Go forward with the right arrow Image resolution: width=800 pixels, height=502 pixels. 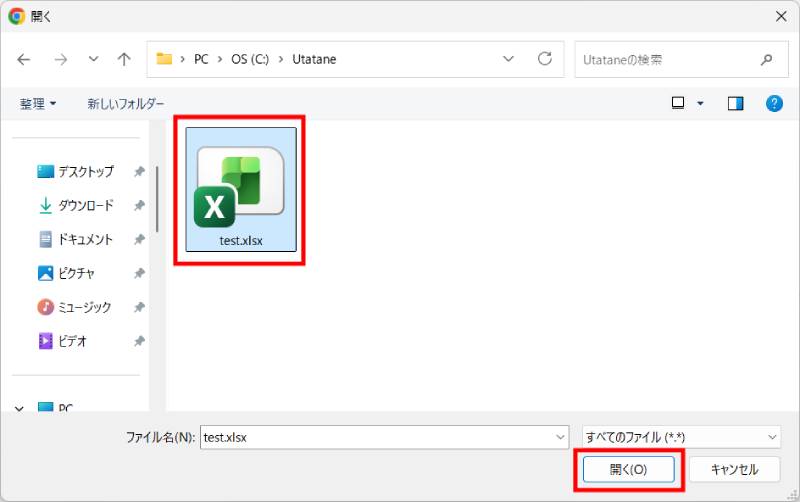(61, 60)
